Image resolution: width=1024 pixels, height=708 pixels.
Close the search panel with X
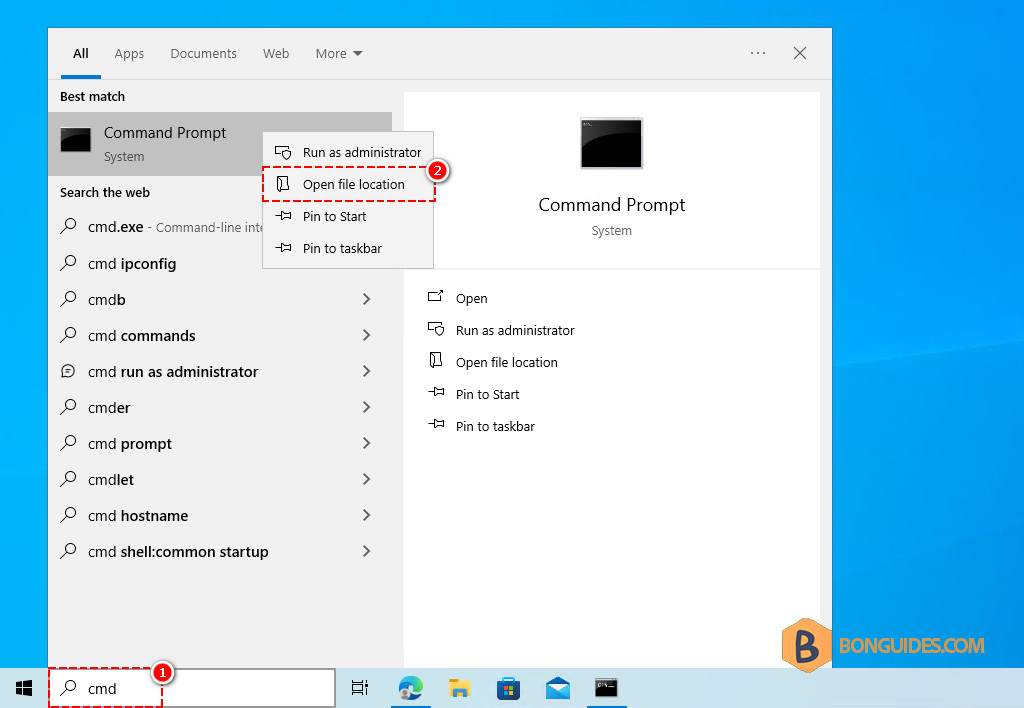(800, 53)
